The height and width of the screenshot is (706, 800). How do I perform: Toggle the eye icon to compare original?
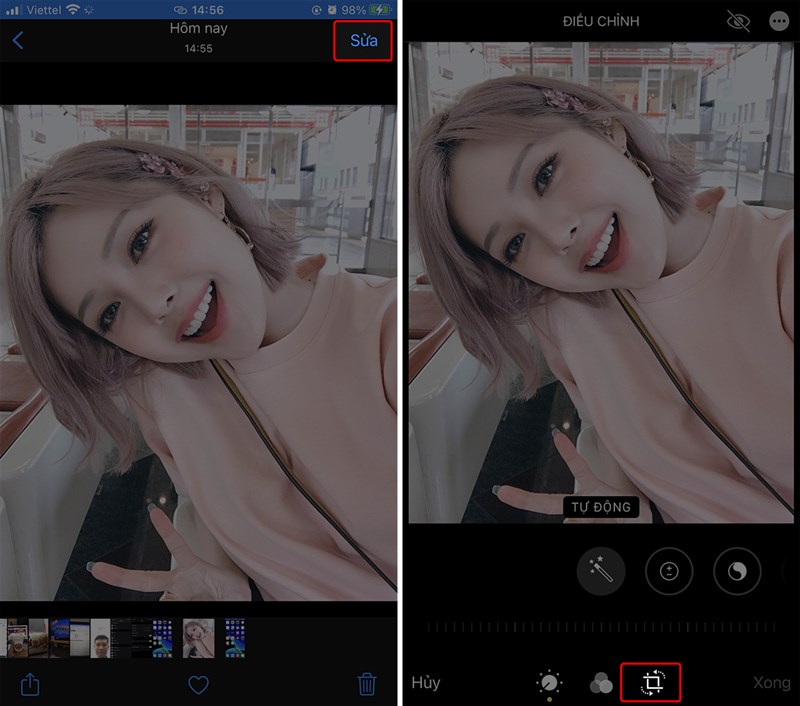click(737, 20)
